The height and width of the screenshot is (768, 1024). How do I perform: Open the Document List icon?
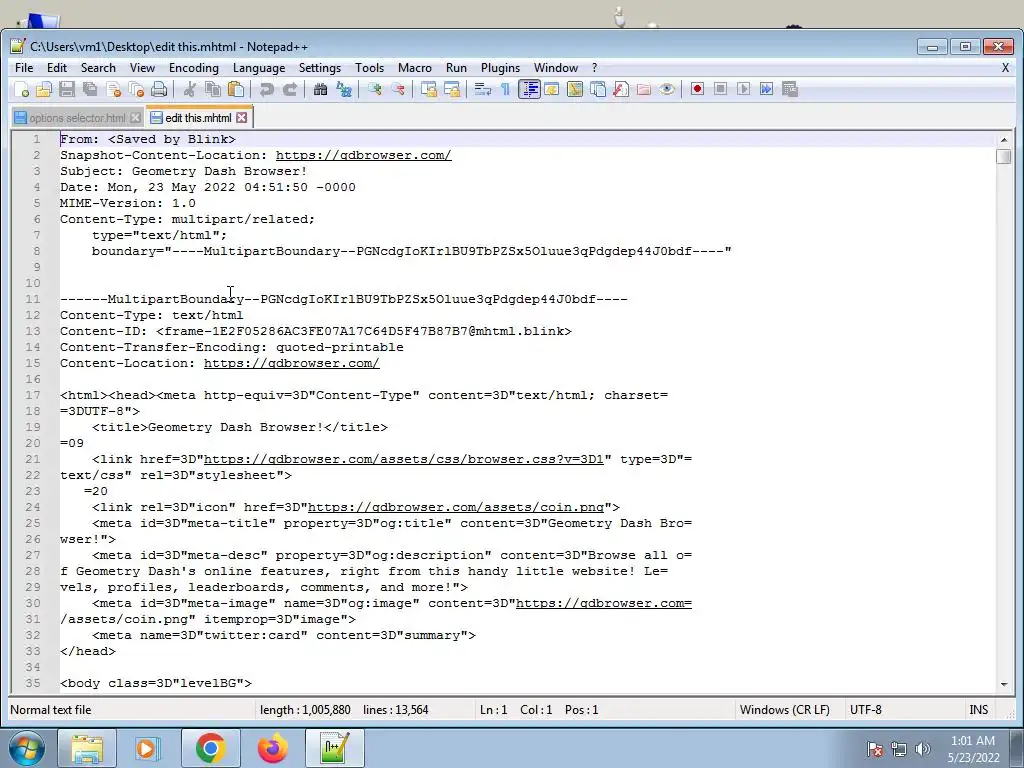(x=598, y=89)
